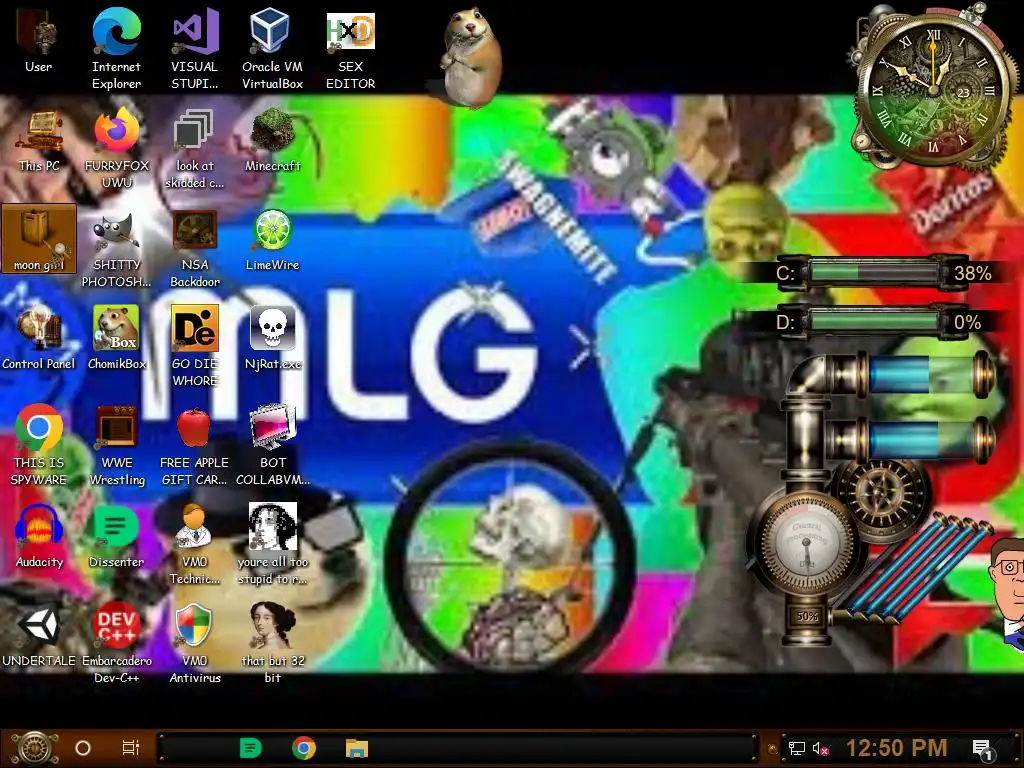The width and height of the screenshot is (1024, 768).
Task: Select the moon girl desktop icon
Action: click(x=39, y=238)
